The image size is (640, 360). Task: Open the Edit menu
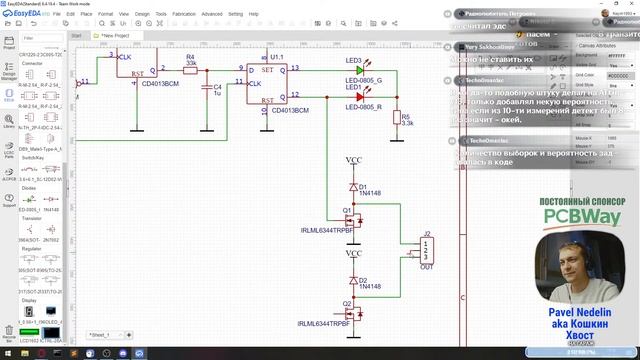pos(70,14)
